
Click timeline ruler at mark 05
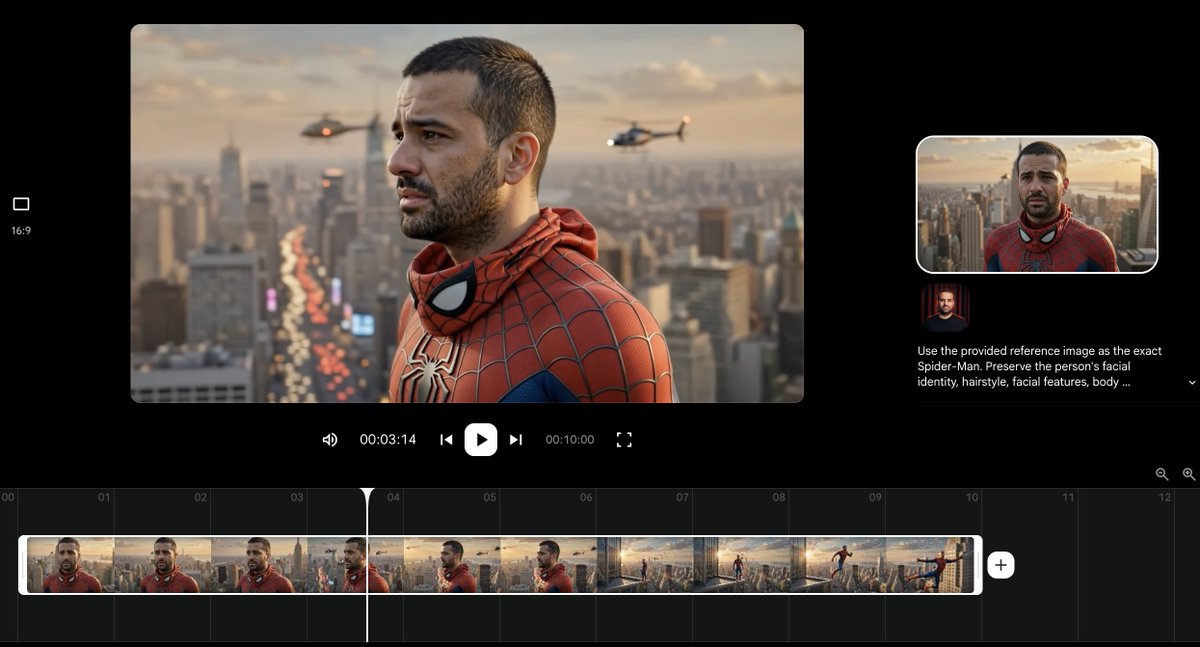click(x=489, y=497)
